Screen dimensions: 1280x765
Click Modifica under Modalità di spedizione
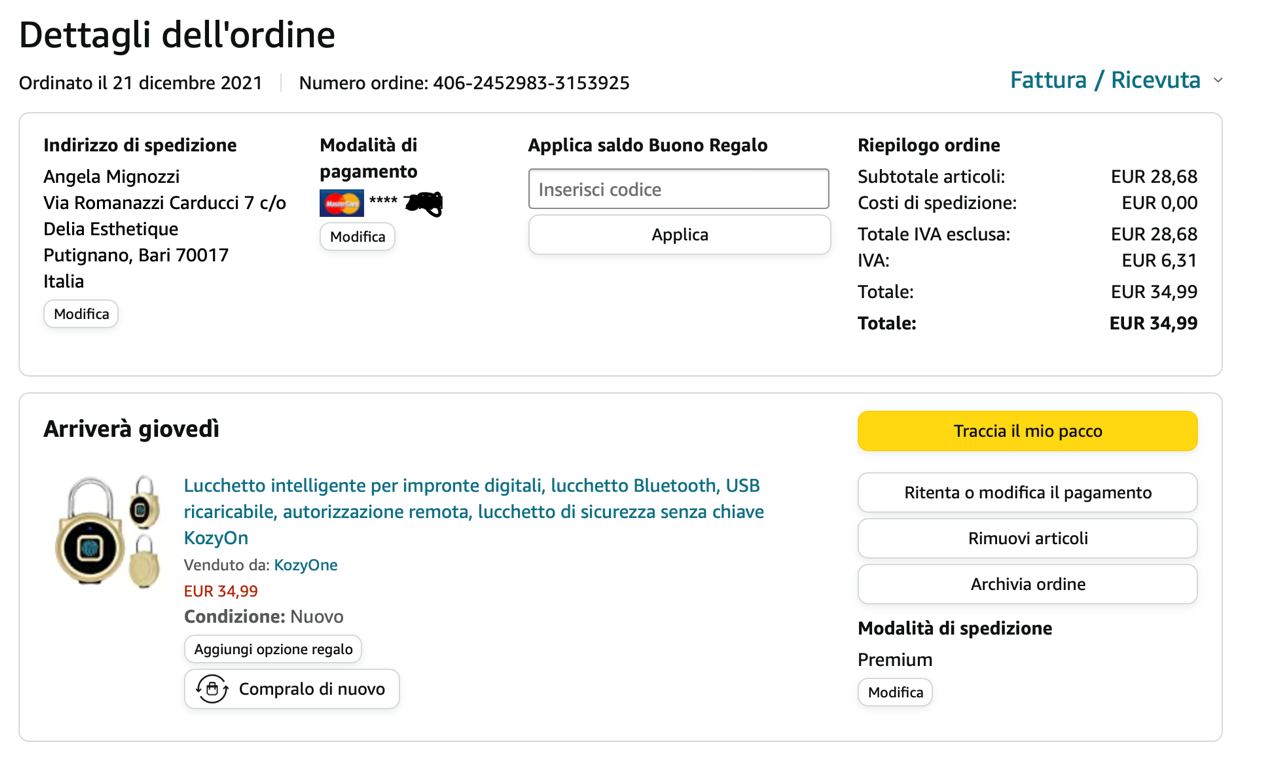pos(895,692)
